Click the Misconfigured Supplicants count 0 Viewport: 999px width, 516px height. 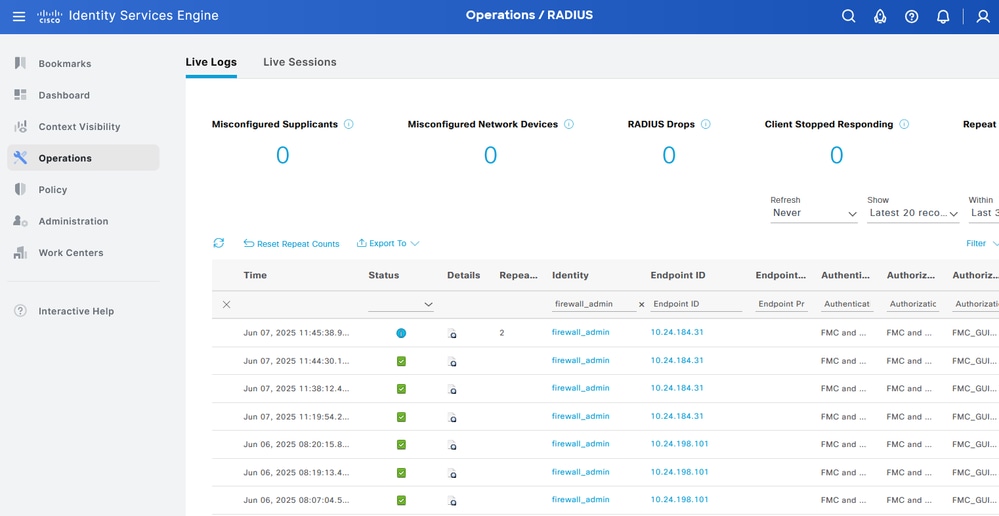click(282, 155)
